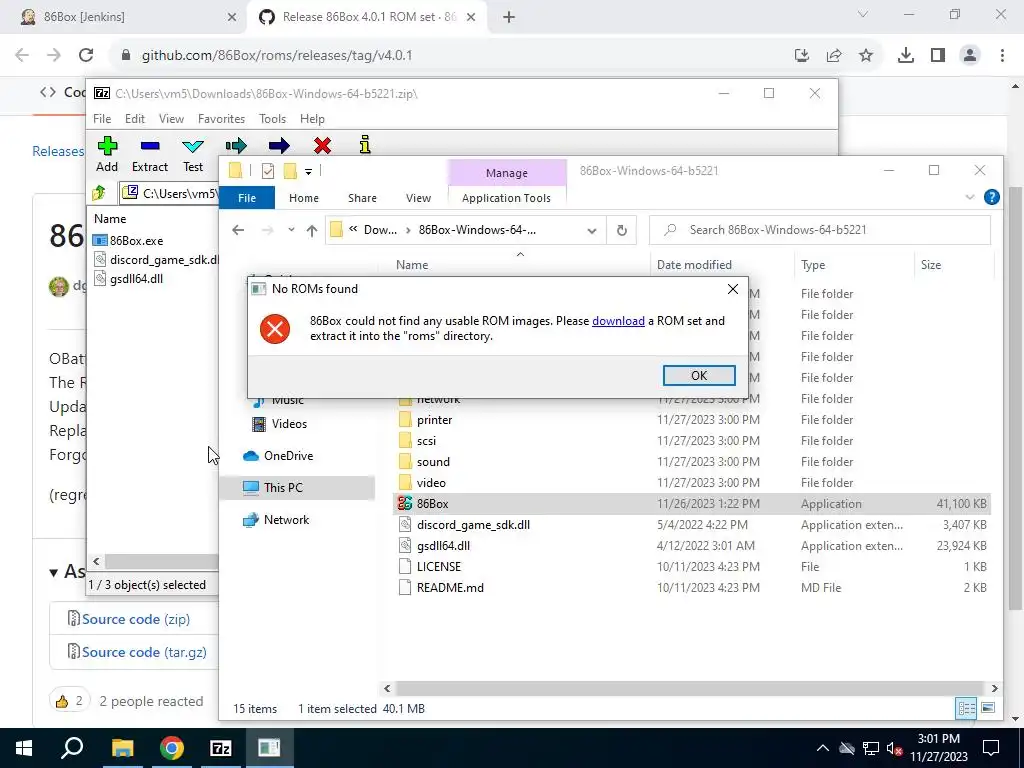Reload the Chrome page
This screenshot has width=1024, height=768.
click(x=86, y=56)
